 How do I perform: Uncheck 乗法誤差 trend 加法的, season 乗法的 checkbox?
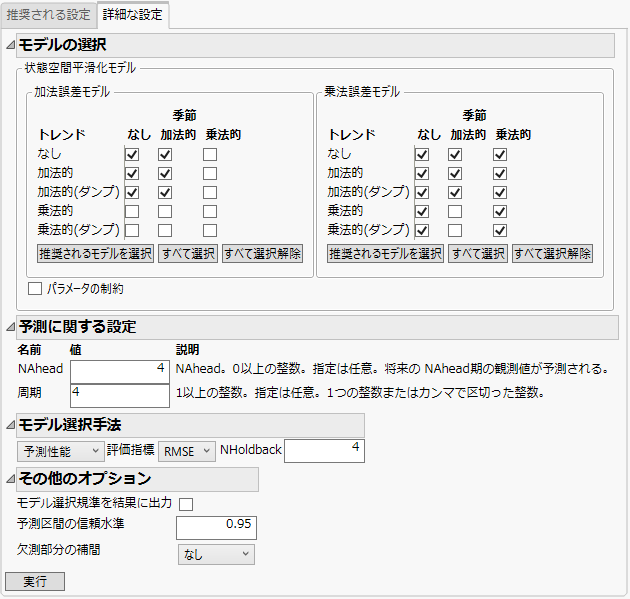tap(500, 174)
